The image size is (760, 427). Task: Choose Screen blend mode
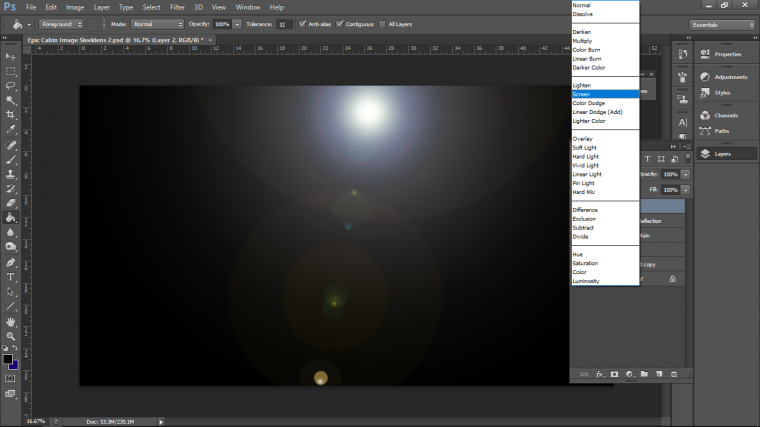605,94
